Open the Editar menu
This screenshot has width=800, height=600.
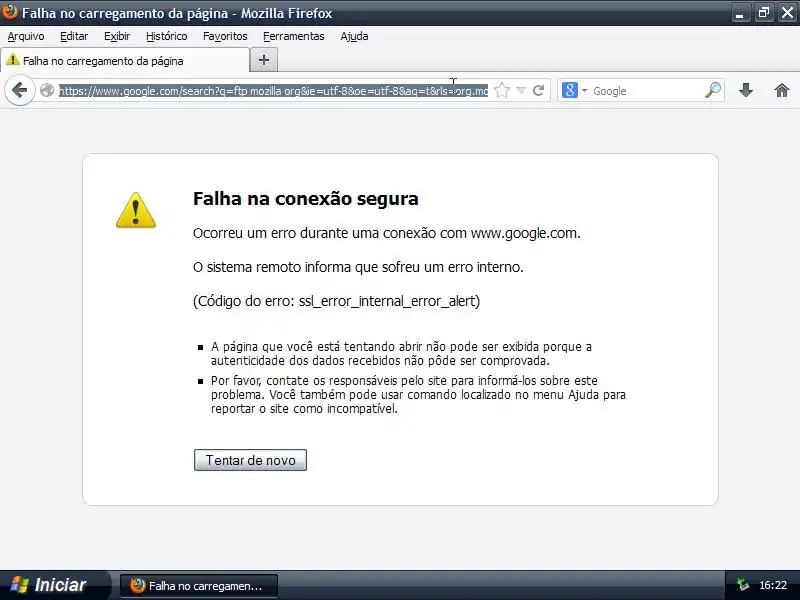click(x=74, y=36)
